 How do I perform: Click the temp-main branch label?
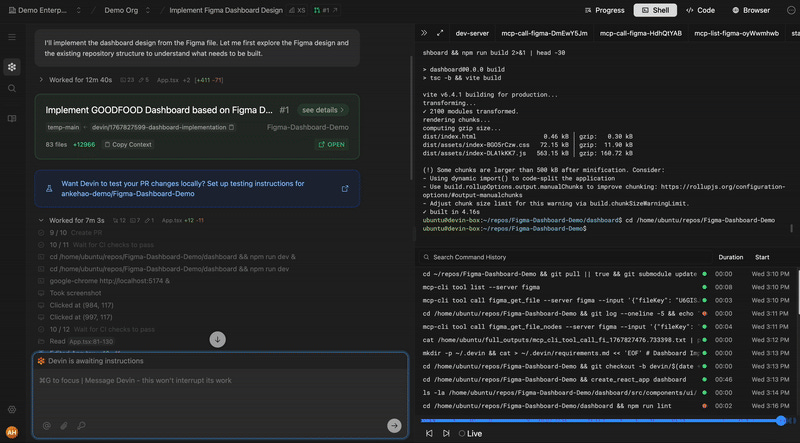[63, 127]
